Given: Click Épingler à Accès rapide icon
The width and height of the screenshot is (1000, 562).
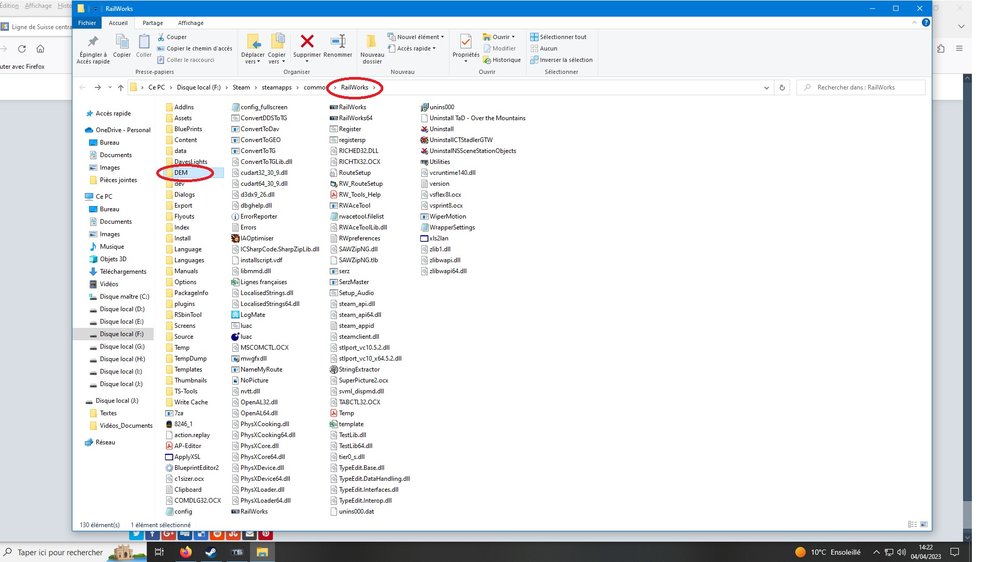Looking at the screenshot, I should [x=93, y=42].
